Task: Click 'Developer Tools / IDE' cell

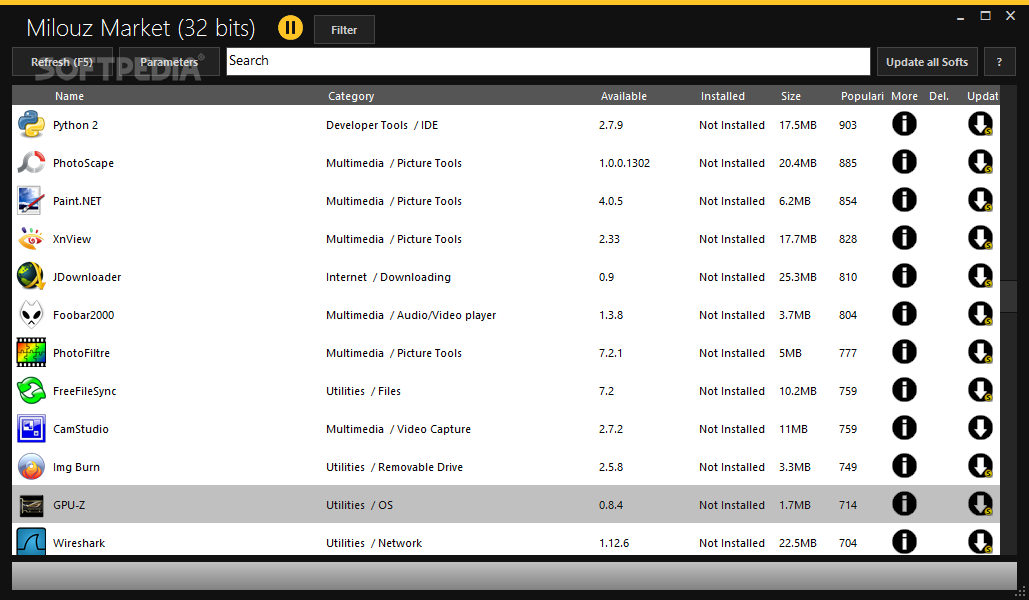Action: click(x=382, y=125)
